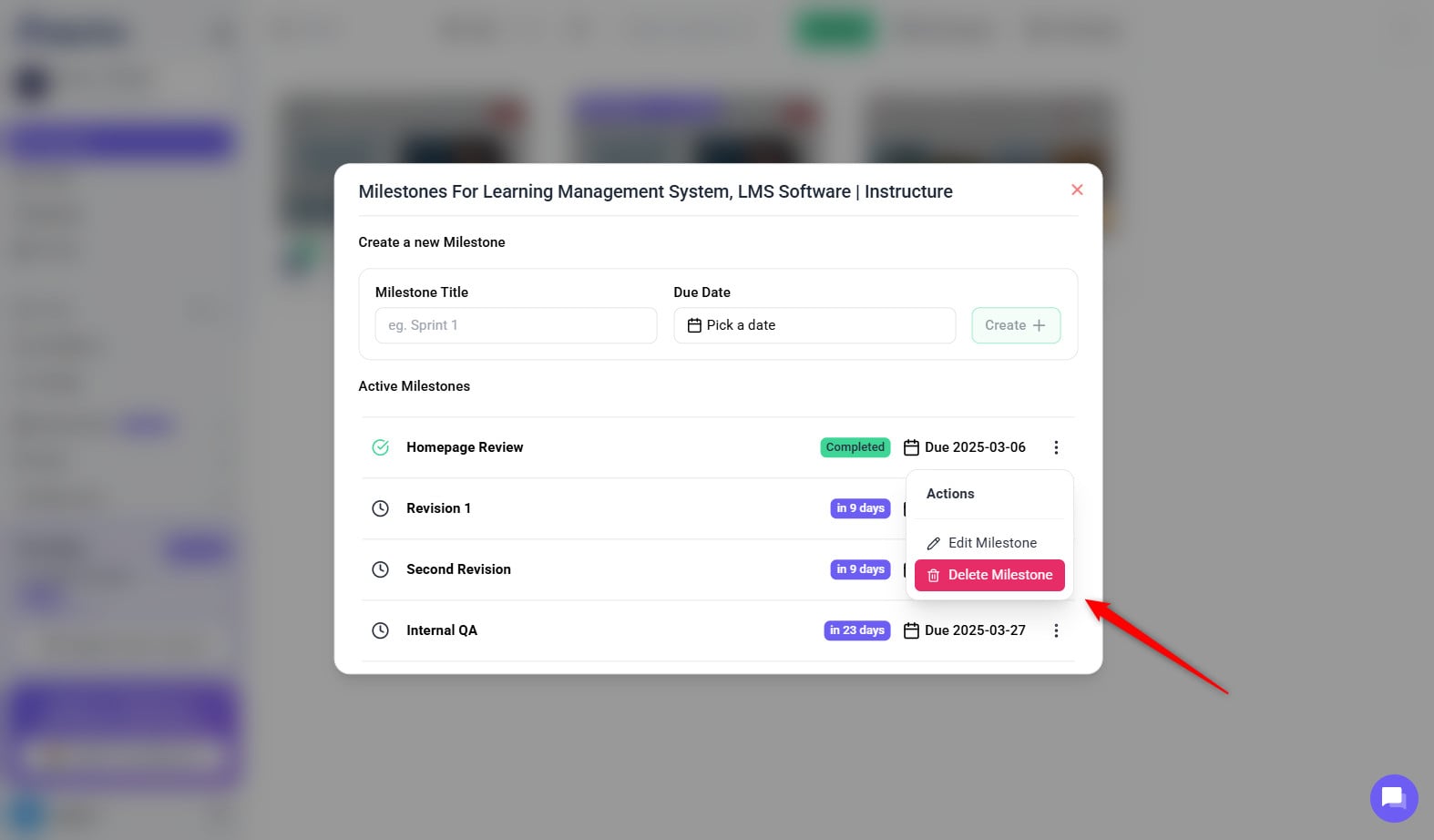
Task: Open the Internal QA three-dot actions menu
Action: tap(1056, 630)
